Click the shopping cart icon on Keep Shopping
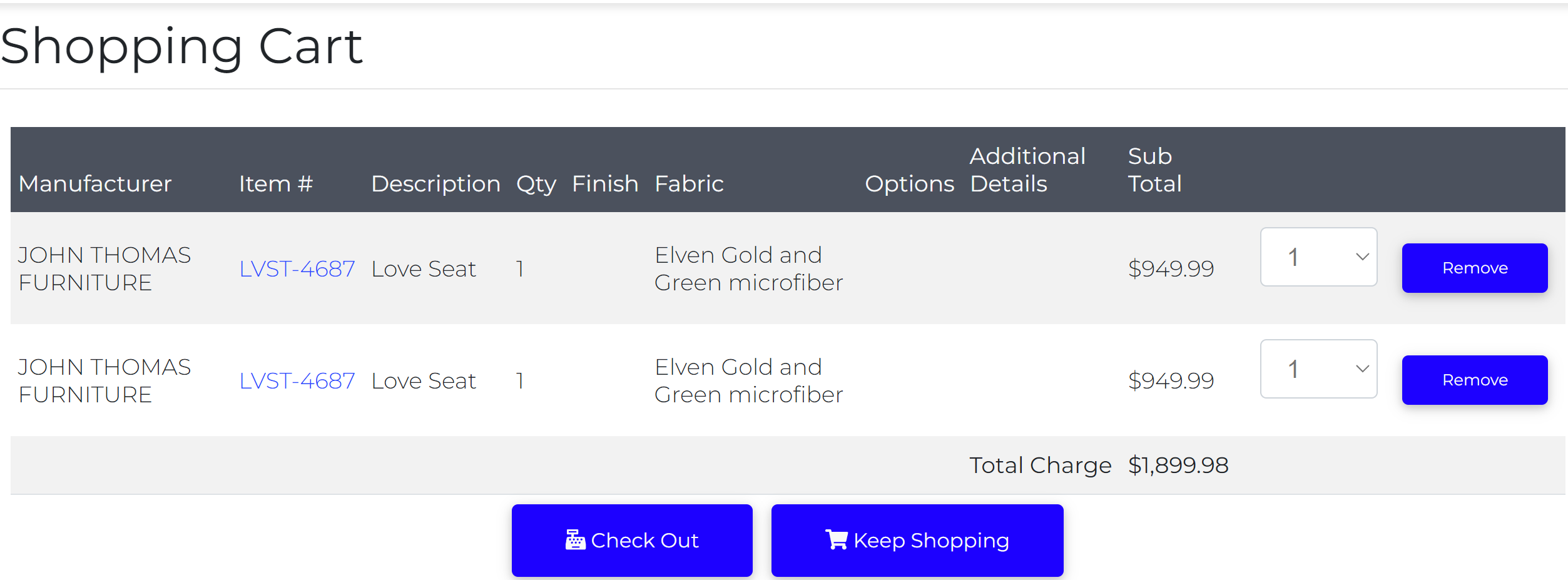Screen dimensions: 1568x580 (x=837, y=539)
